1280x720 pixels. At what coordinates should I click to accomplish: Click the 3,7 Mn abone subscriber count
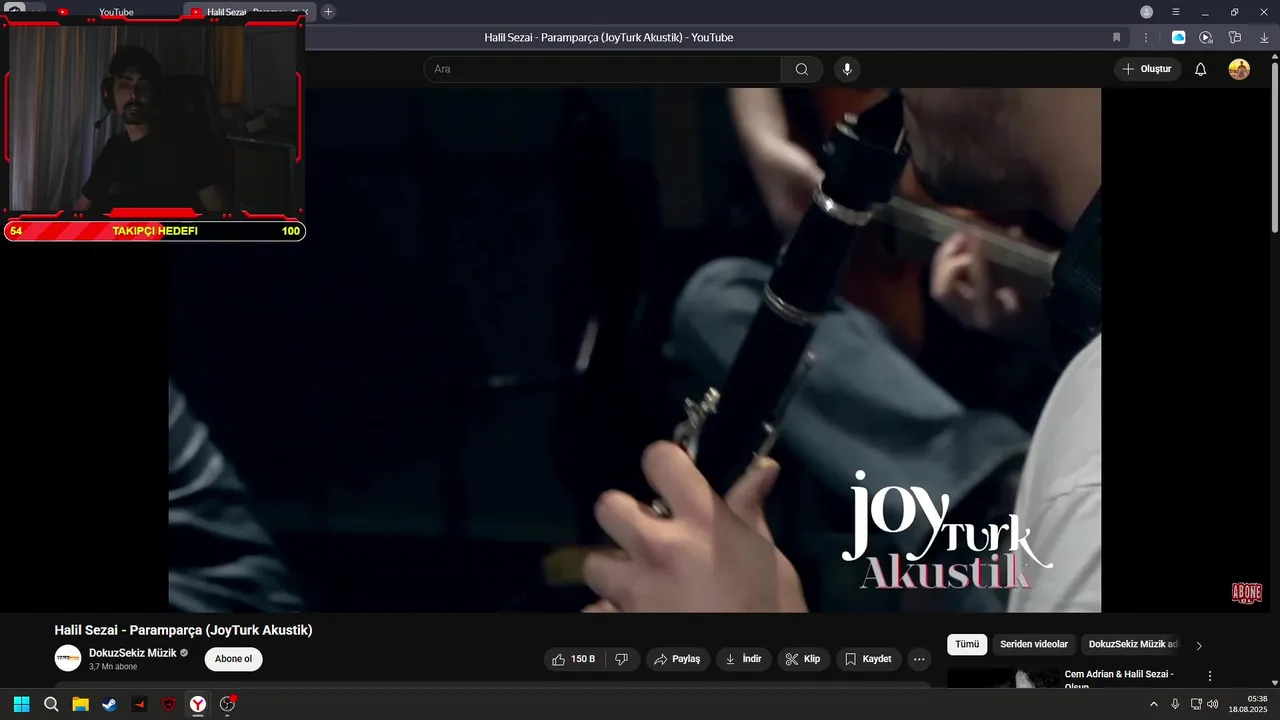pyautogui.click(x=113, y=667)
